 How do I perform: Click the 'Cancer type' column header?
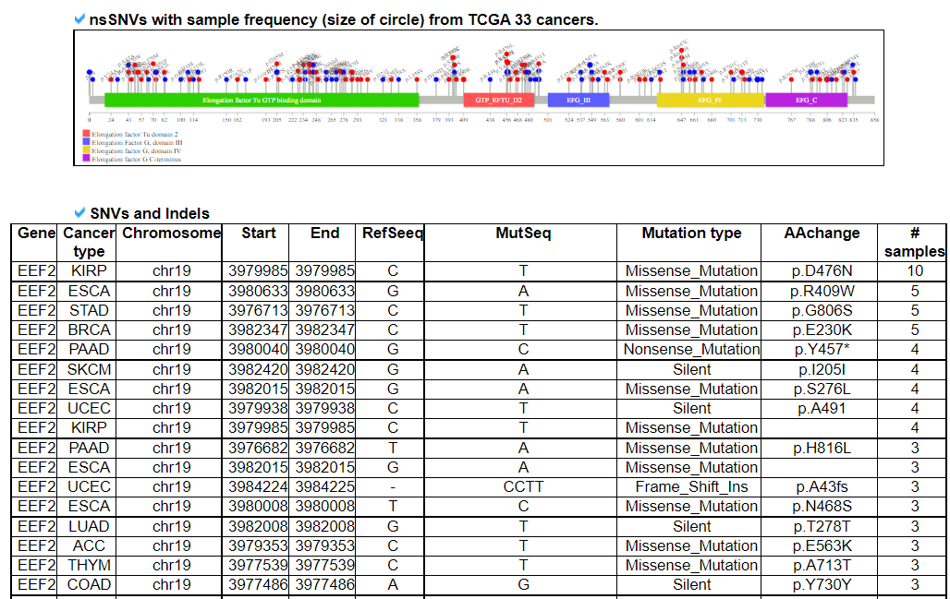[89, 242]
